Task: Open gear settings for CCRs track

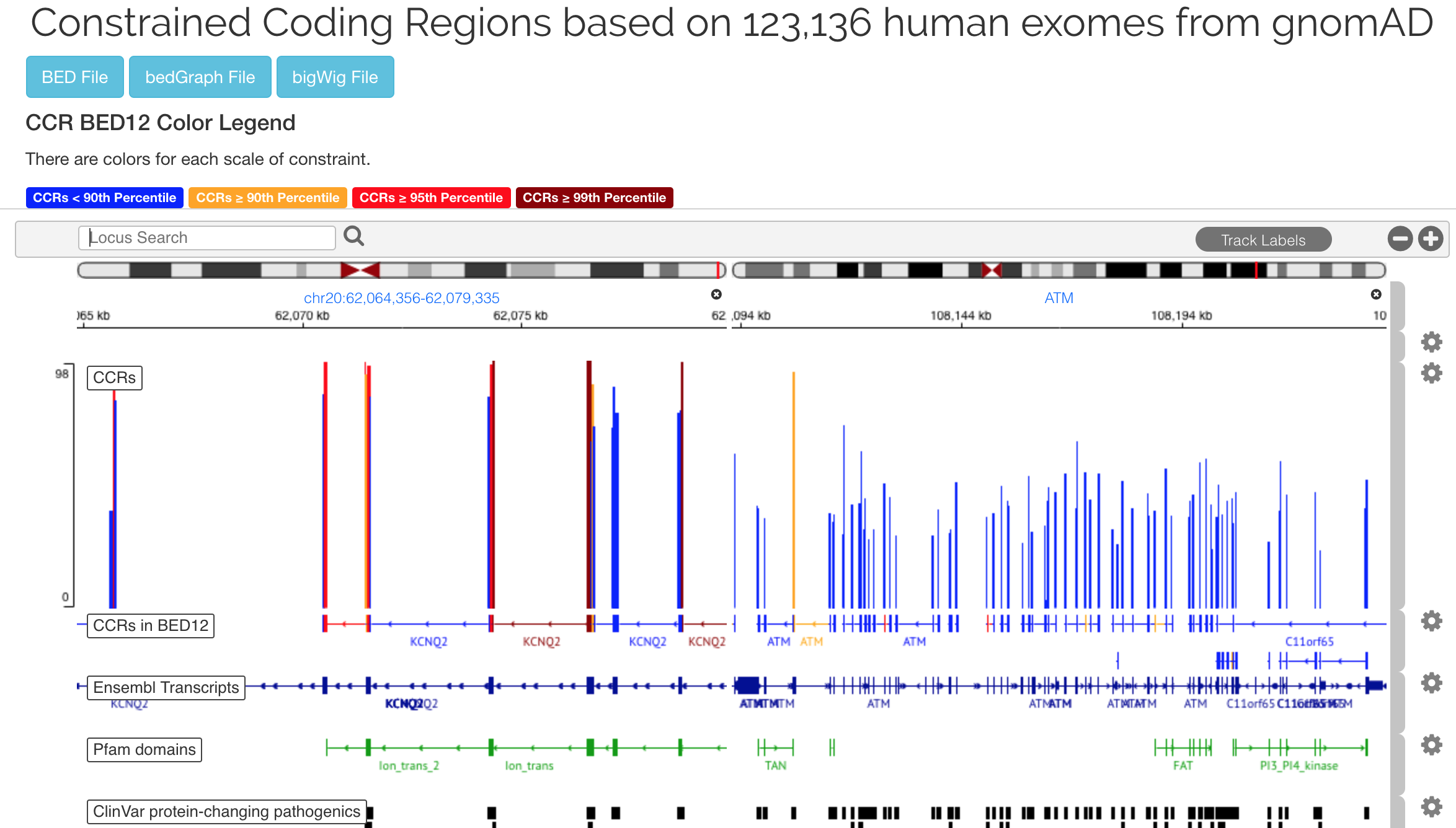Action: click(1431, 372)
